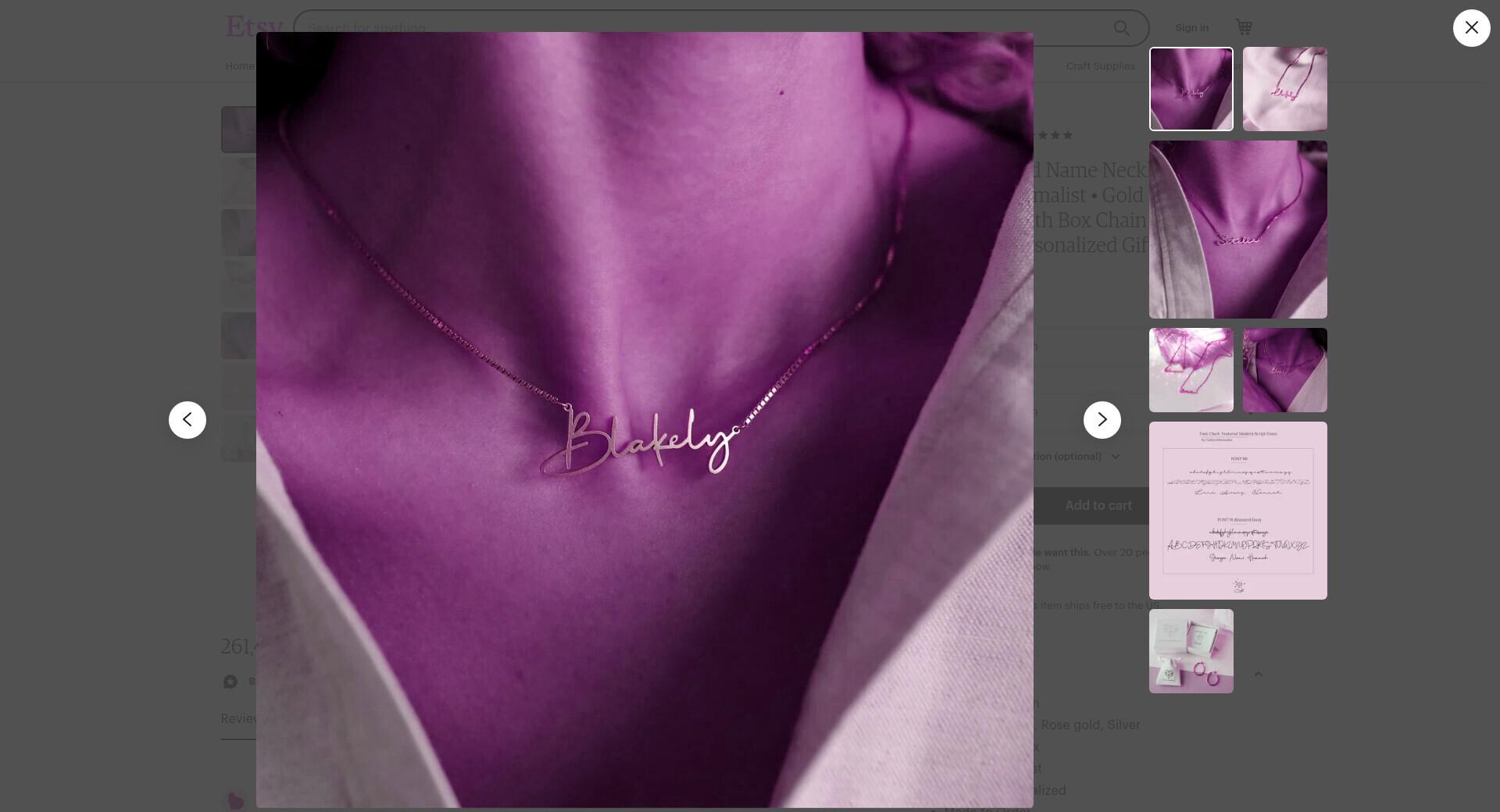Screen dimensions: 1500x812
Task: Collapse thumbnail panel with the up chevron
Action: click(1258, 674)
